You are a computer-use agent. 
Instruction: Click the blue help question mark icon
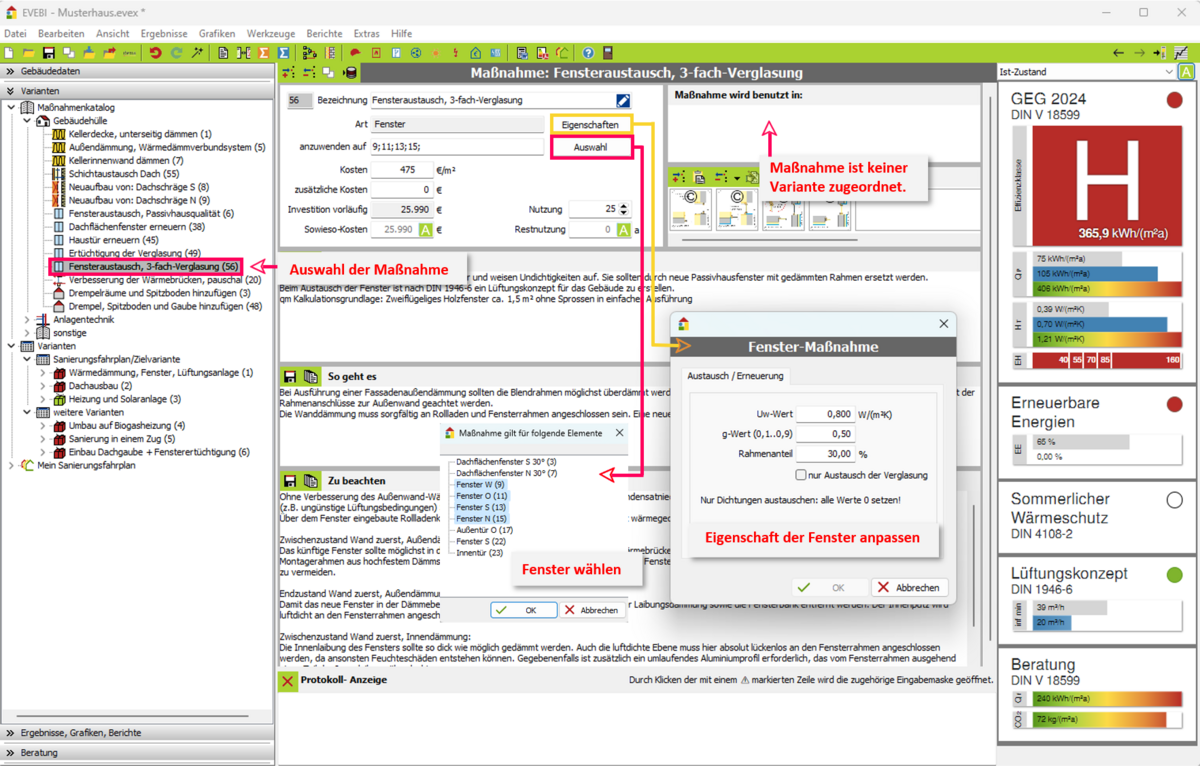point(588,53)
